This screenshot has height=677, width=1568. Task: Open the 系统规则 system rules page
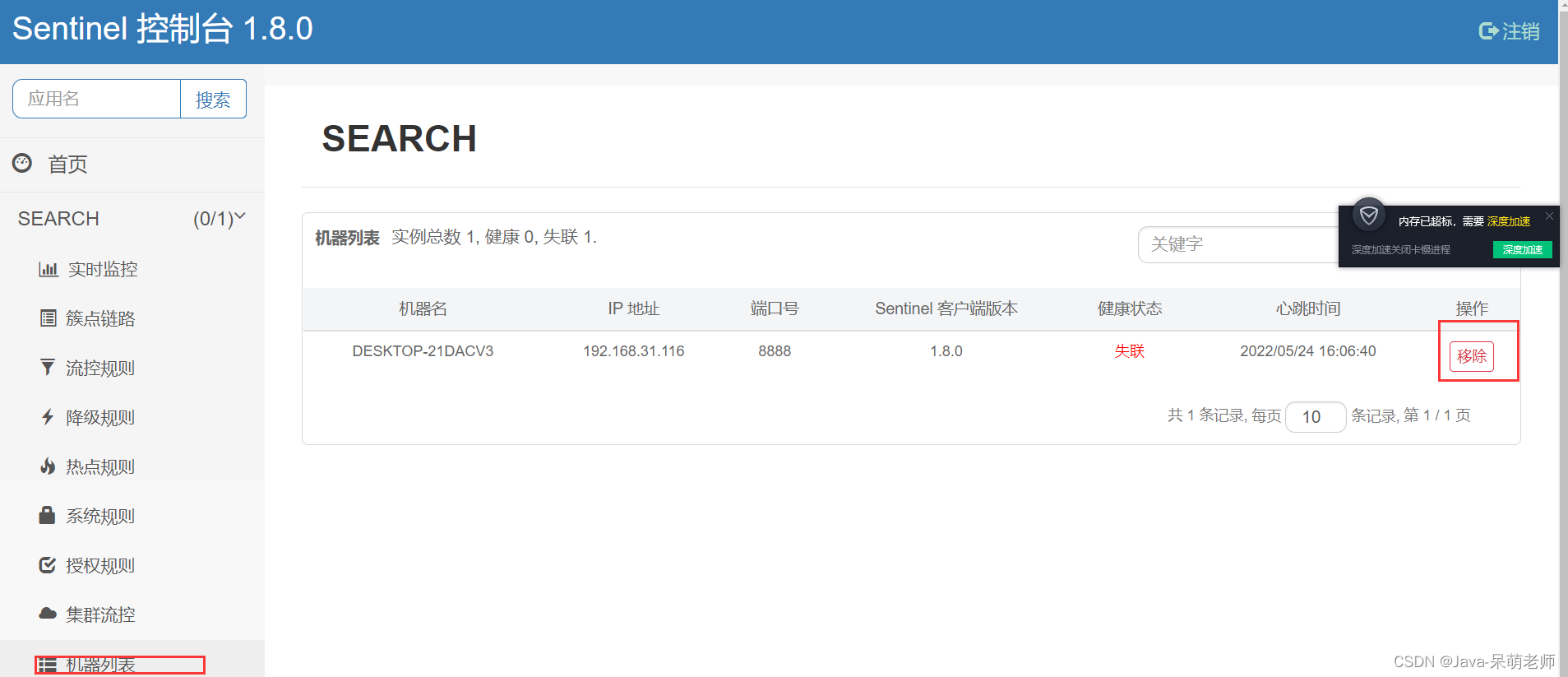coord(100,516)
